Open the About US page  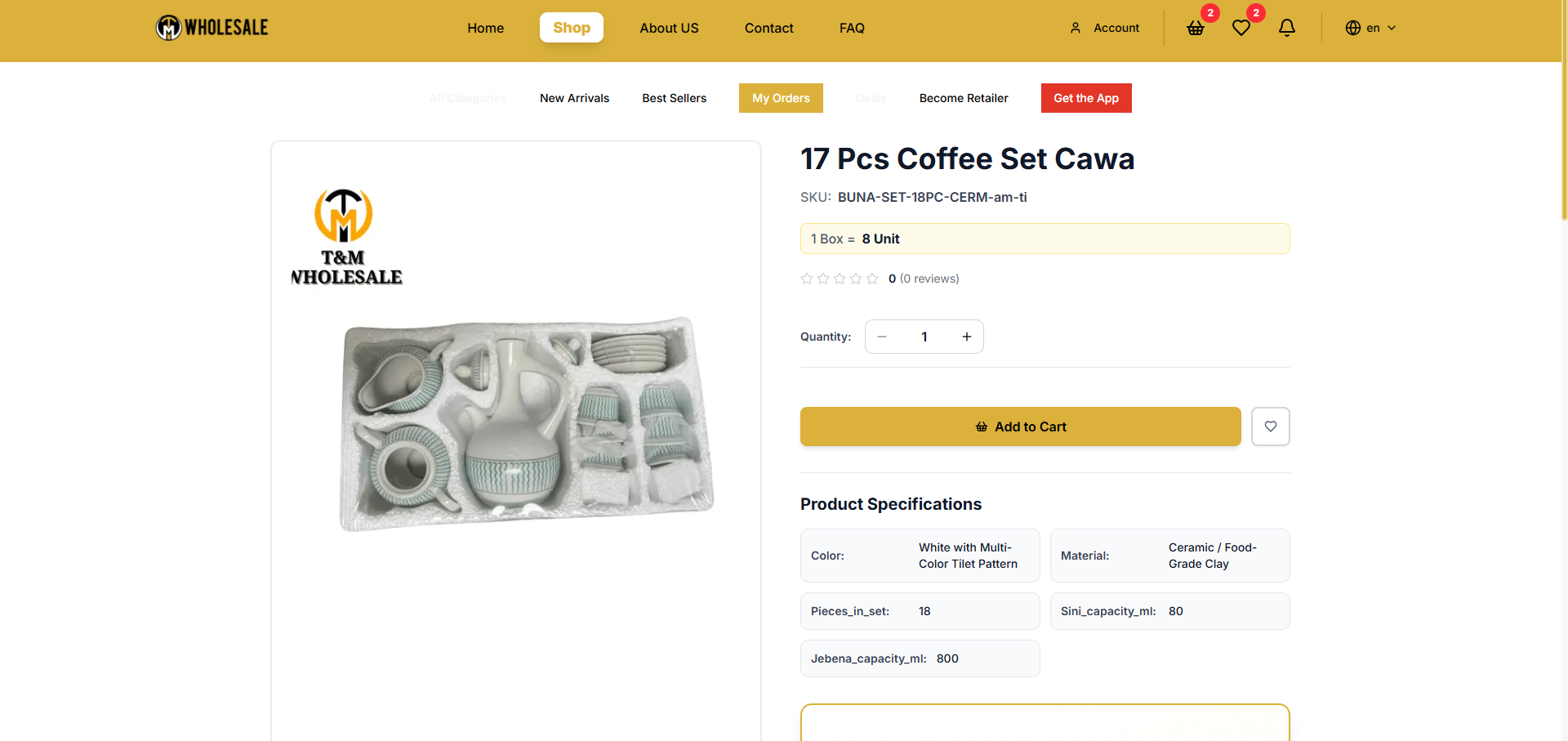(669, 28)
